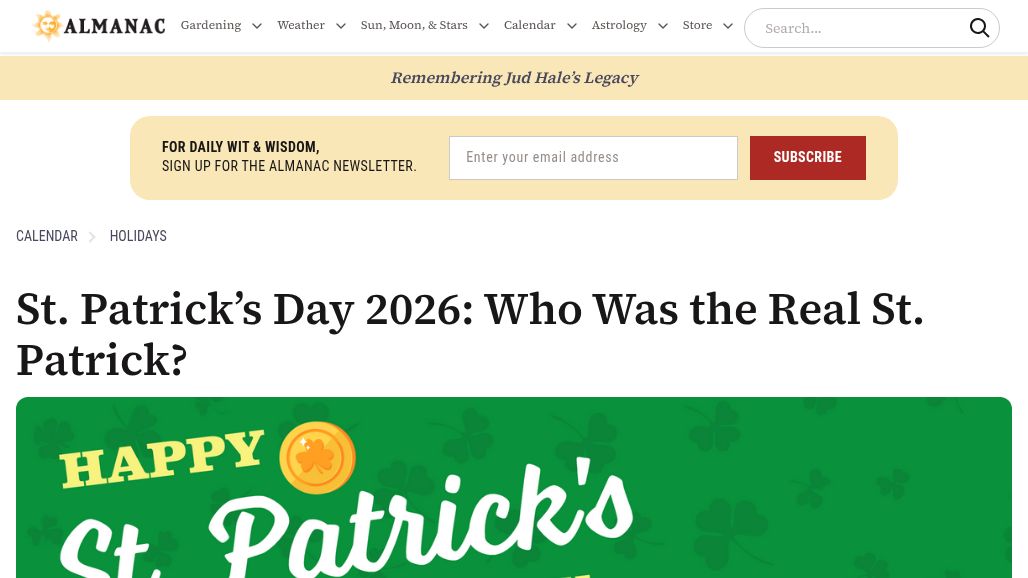Image resolution: width=1028 pixels, height=578 pixels.
Task: Expand the Store menu chevron
Action: tap(728, 26)
